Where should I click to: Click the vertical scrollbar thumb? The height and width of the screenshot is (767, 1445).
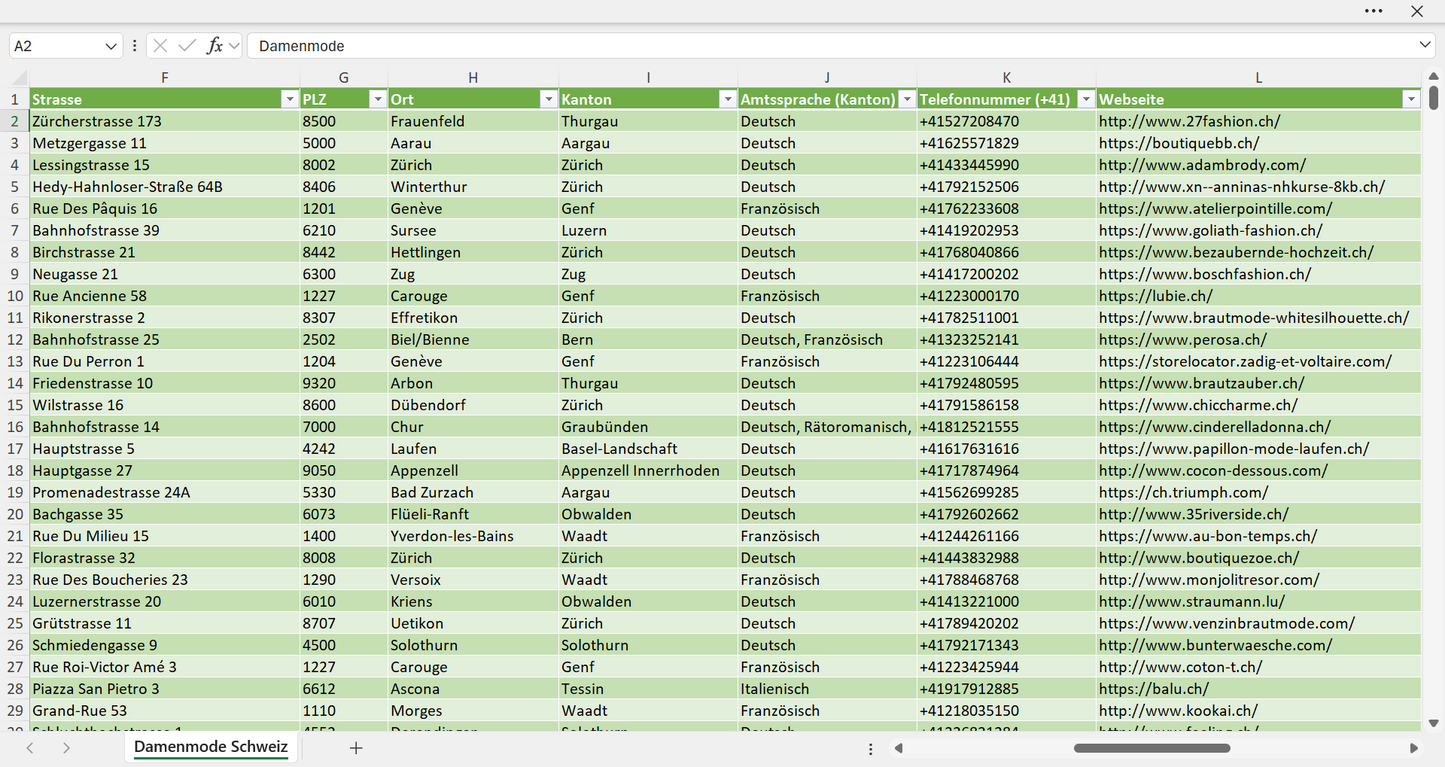(1433, 98)
